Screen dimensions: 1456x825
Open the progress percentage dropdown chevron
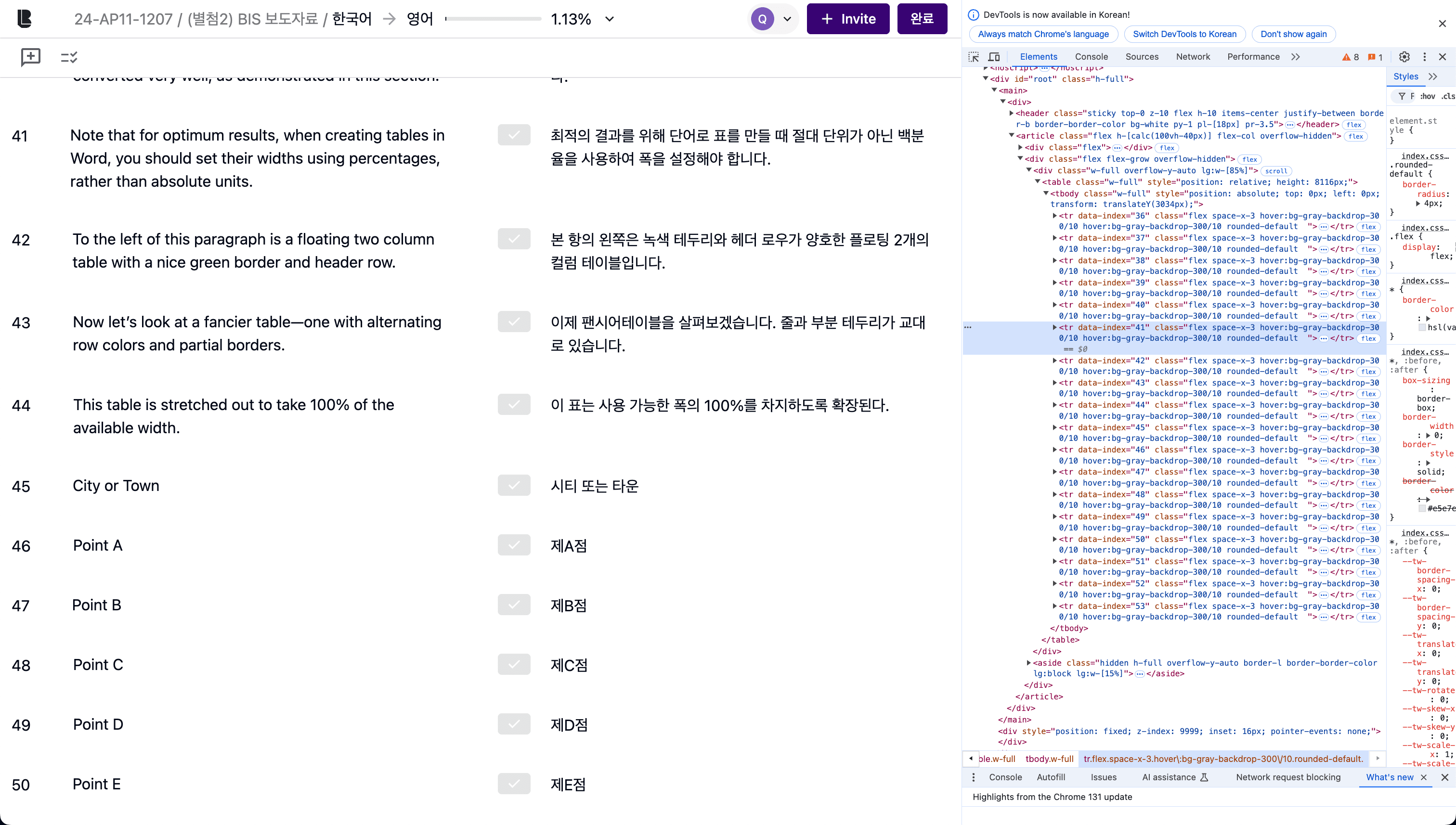coord(609,19)
